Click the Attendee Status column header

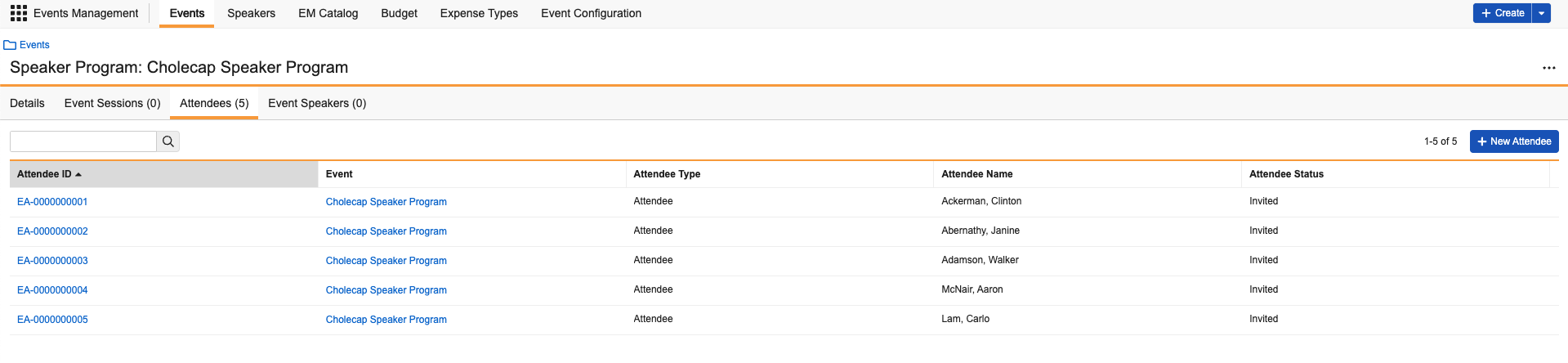tap(1286, 174)
